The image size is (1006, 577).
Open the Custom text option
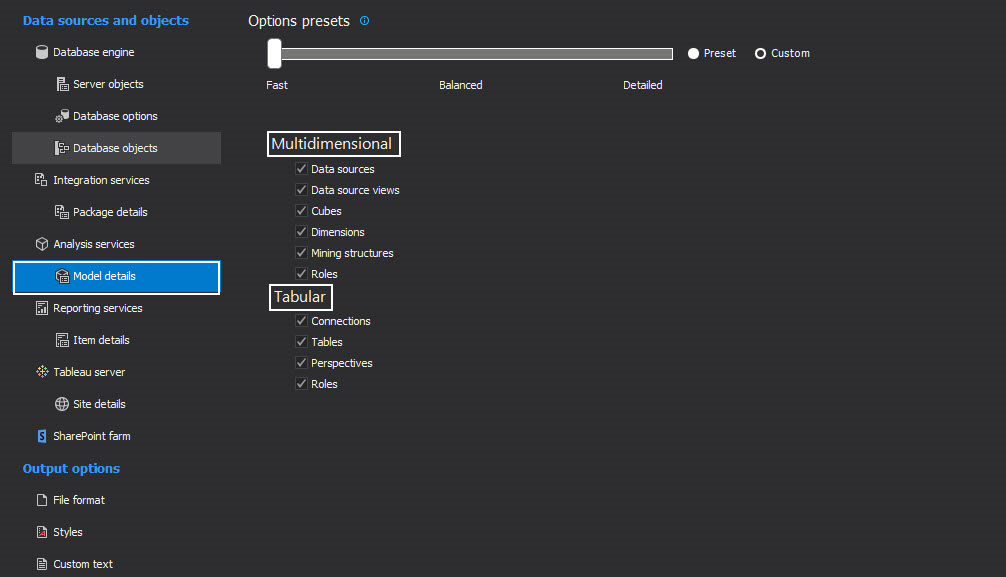pyautogui.click(x=82, y=564)
